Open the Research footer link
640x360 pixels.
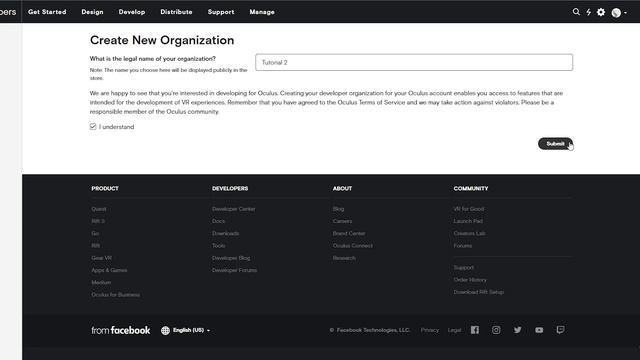344,258
